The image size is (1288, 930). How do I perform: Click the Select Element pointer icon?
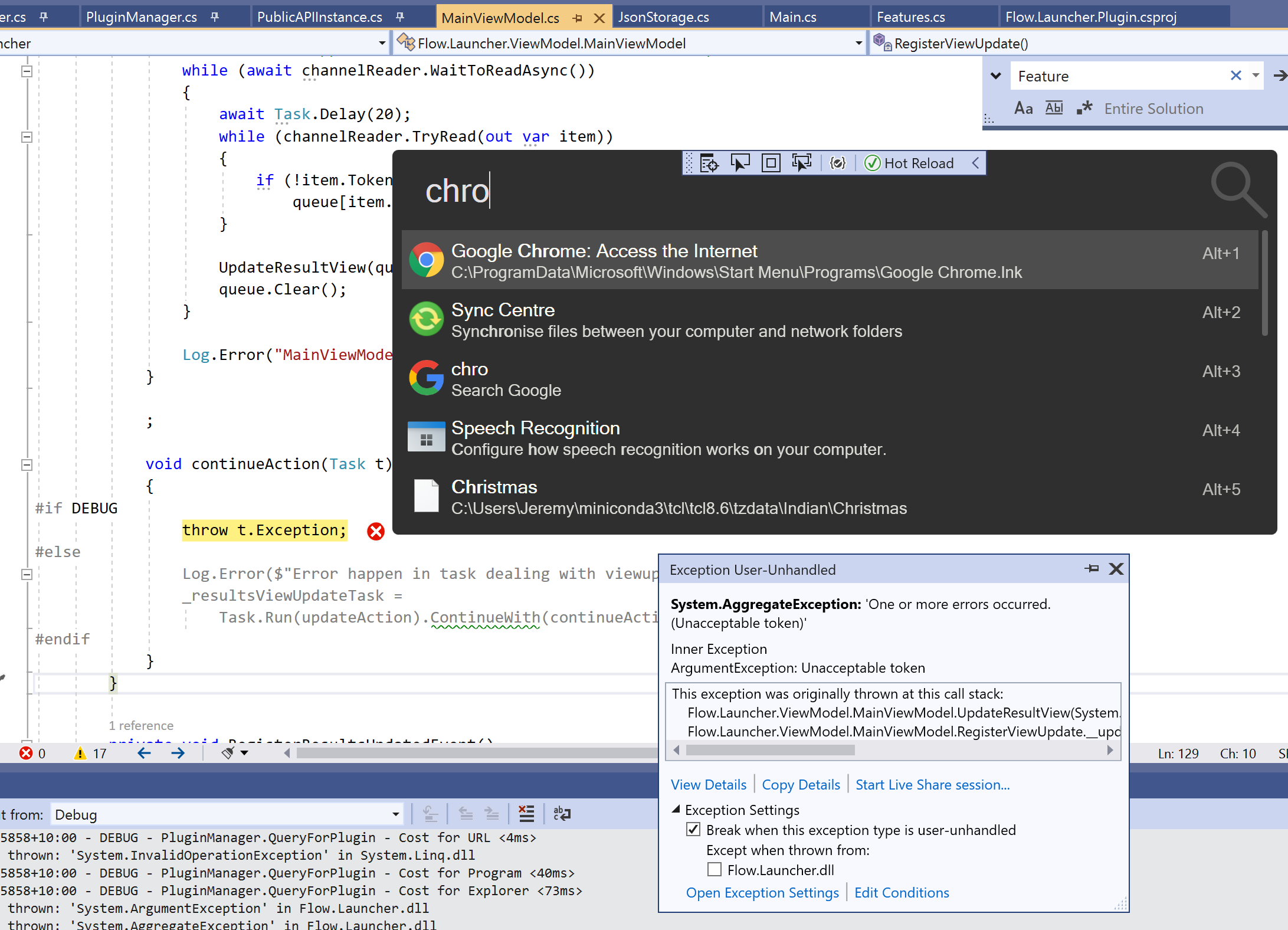coord(740,163)
